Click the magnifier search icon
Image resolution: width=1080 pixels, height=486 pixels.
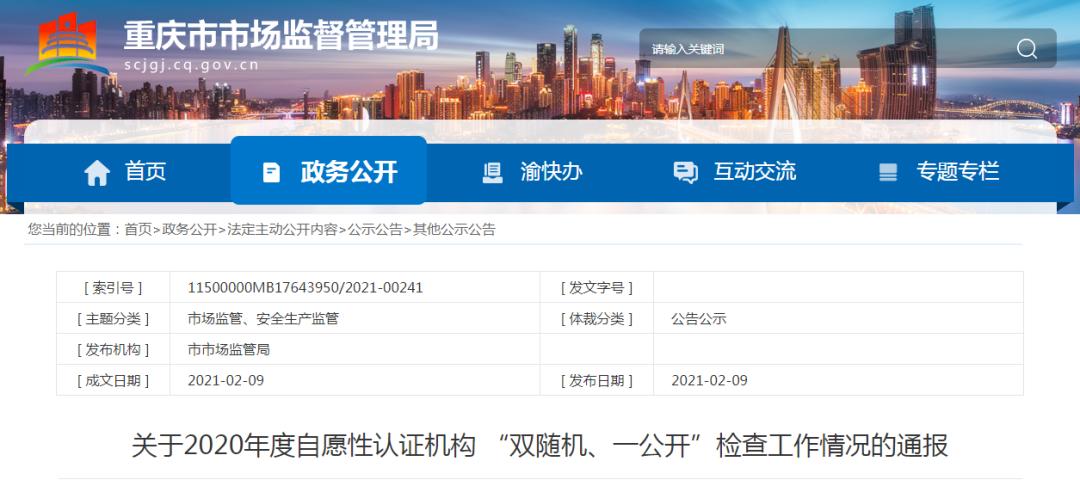point(1026,49)
